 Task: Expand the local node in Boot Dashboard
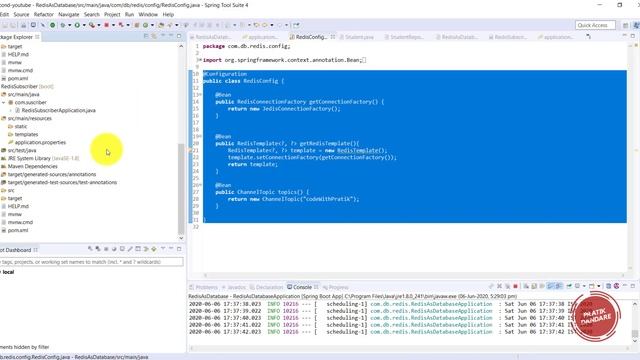pyautogui.click(x=1, y=272)
